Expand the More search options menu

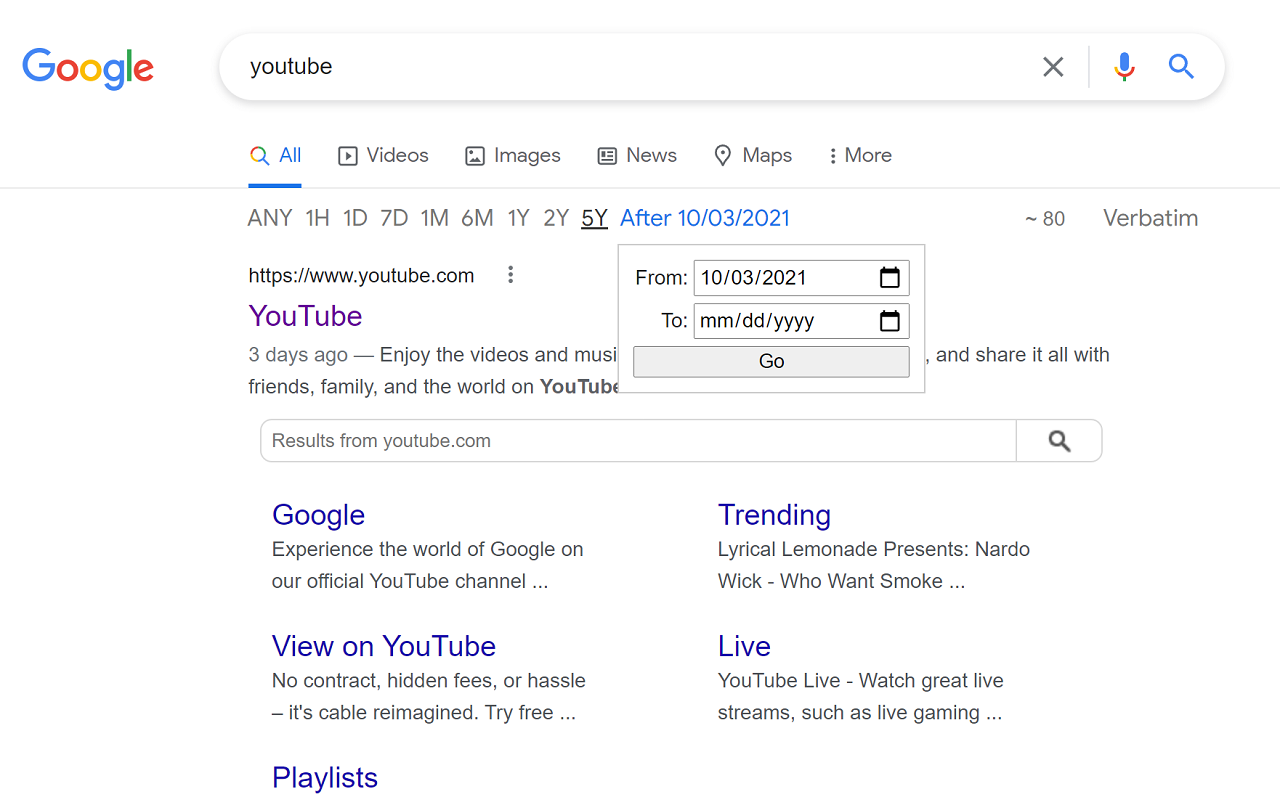[x=860, y=156]
